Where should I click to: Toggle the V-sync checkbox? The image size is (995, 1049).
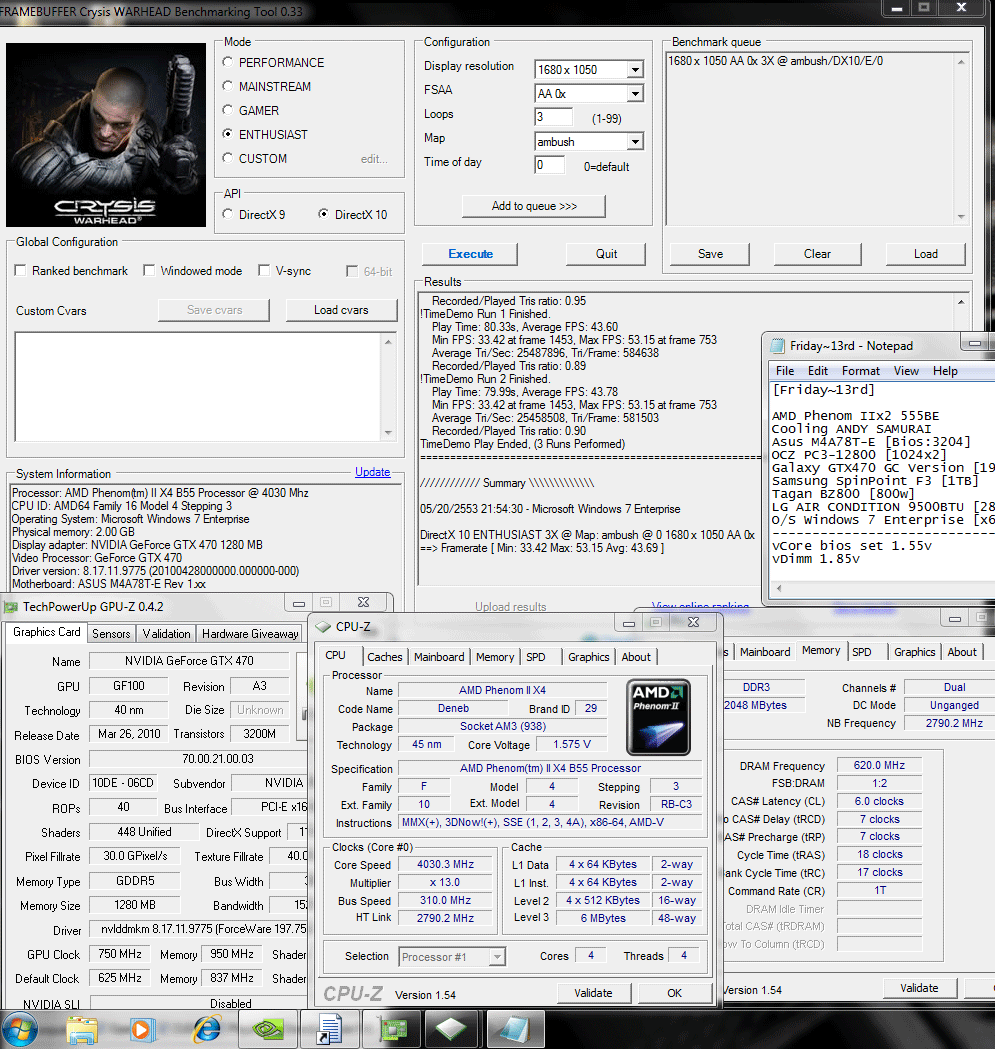pyautogui.click(x=264, y=271)
